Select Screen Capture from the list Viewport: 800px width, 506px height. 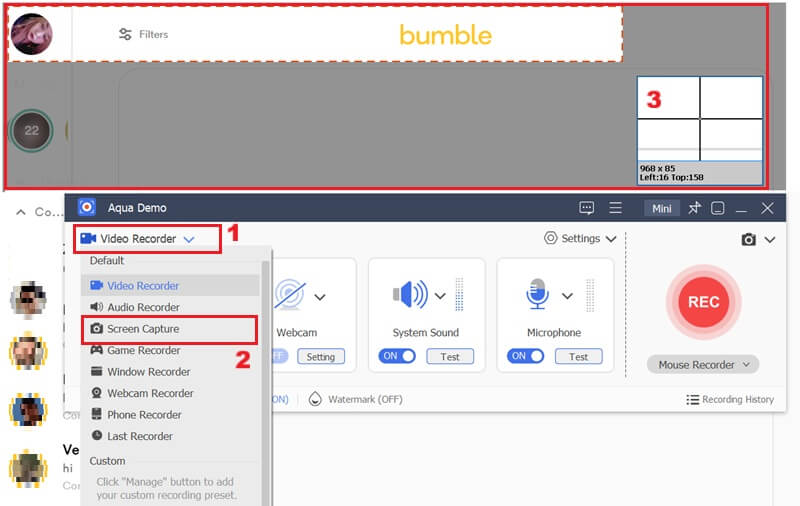click(143, 328)
